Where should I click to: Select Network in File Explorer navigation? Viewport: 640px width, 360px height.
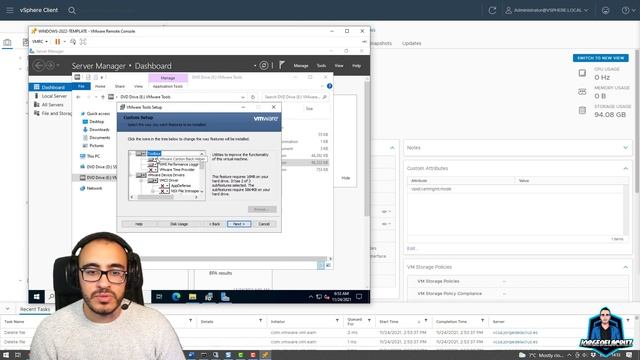point(91,188)
